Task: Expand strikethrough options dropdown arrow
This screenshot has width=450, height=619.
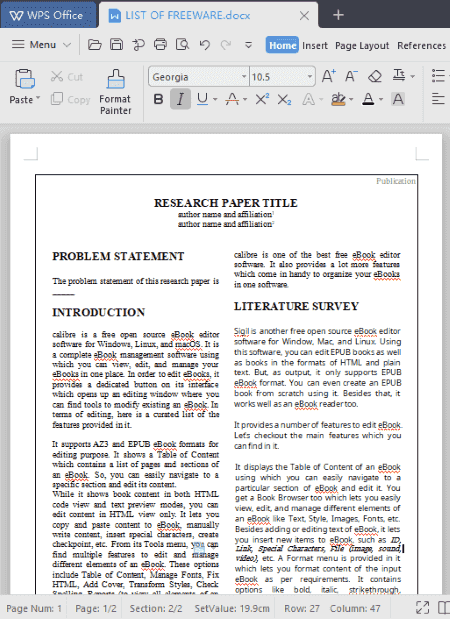Action: click(x=245, y=99)
